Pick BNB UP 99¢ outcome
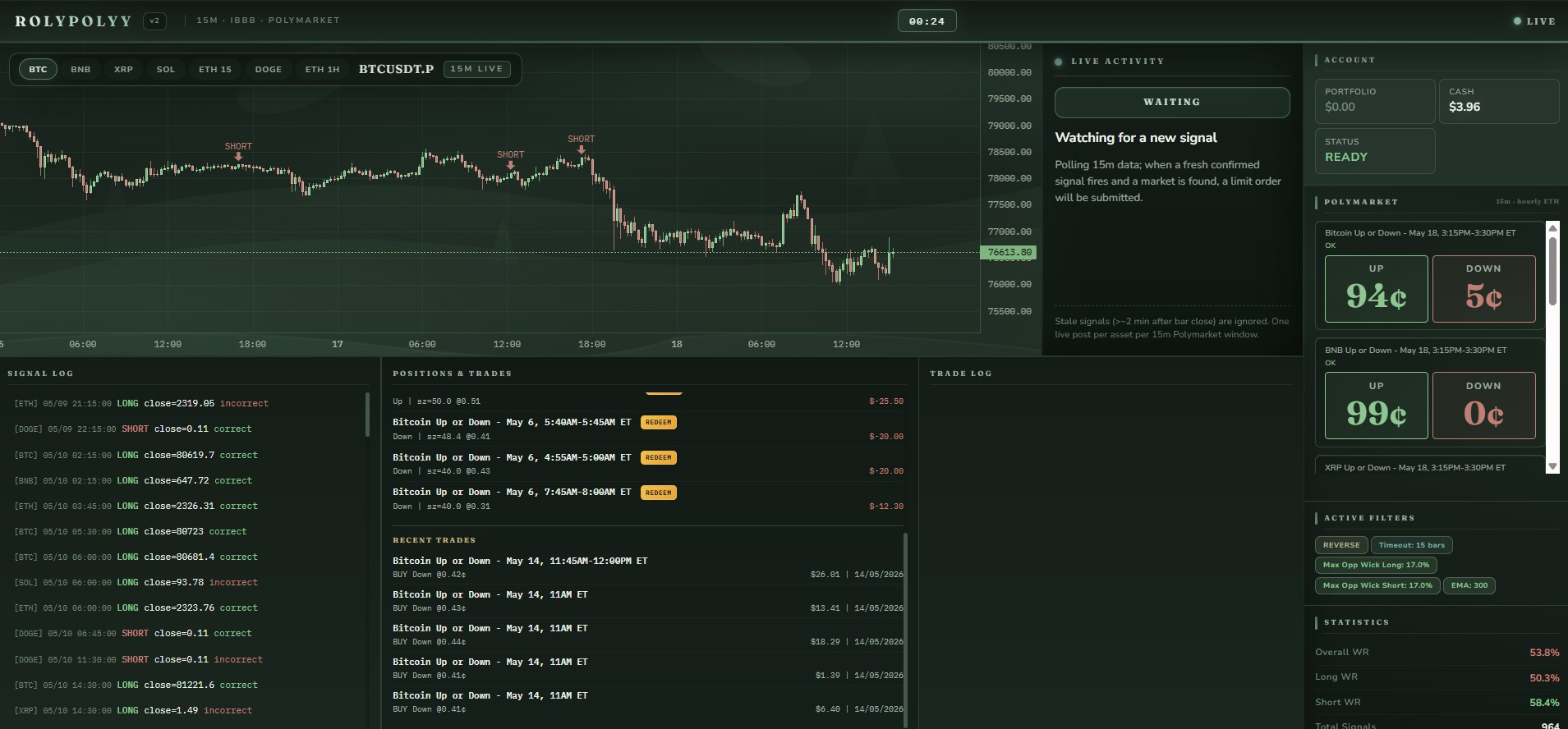Image resolution: width=1568 pixels, height=729 pixels. (1376, 406)
